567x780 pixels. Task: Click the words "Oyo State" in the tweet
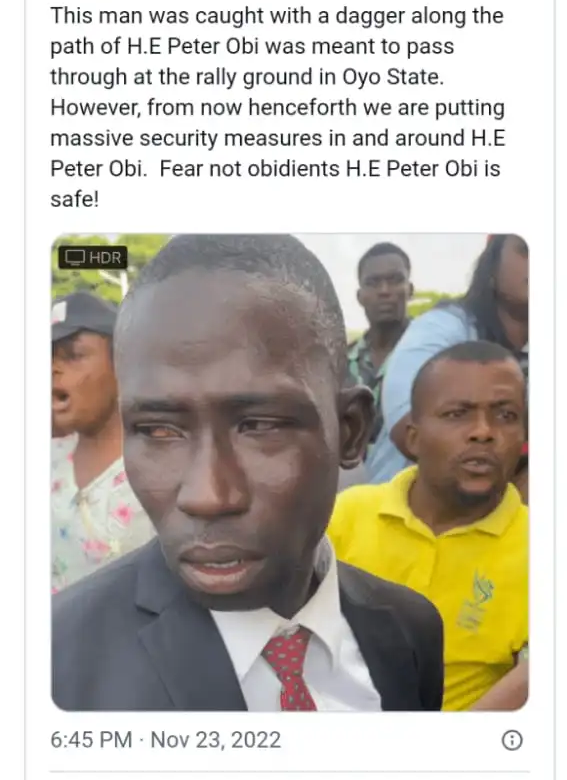click(392, 77)
